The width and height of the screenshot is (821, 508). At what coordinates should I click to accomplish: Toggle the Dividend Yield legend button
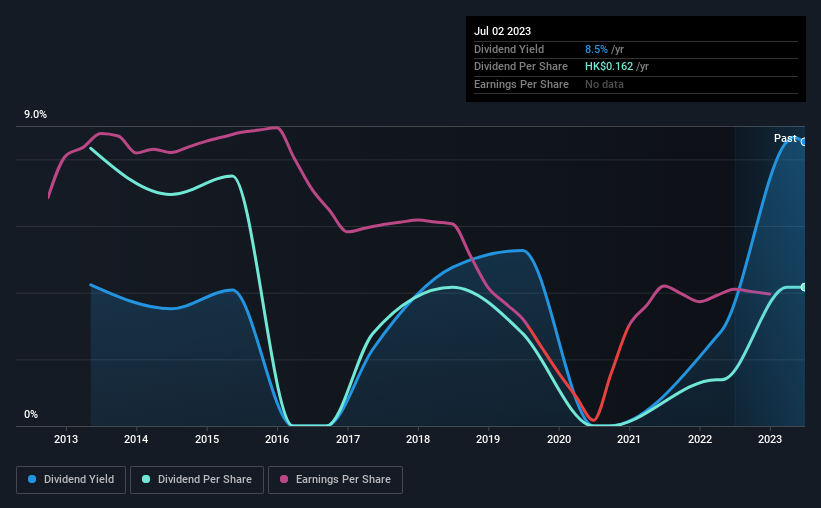tap(71, 480)
